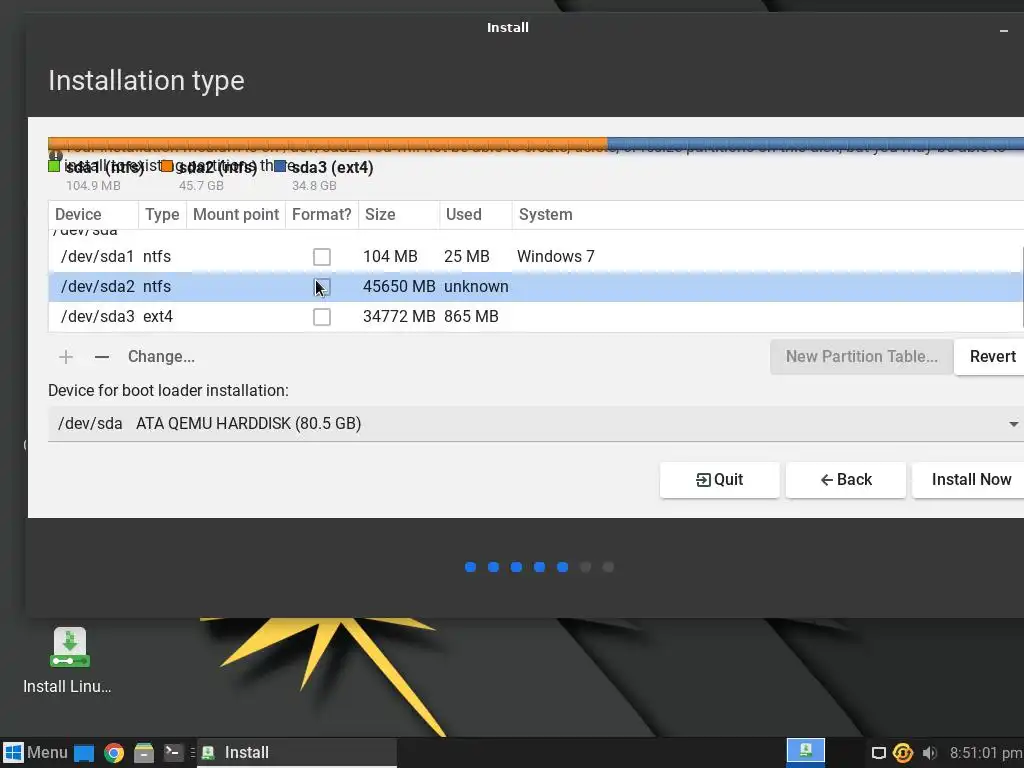Click the Type column header

pos(162,215)
